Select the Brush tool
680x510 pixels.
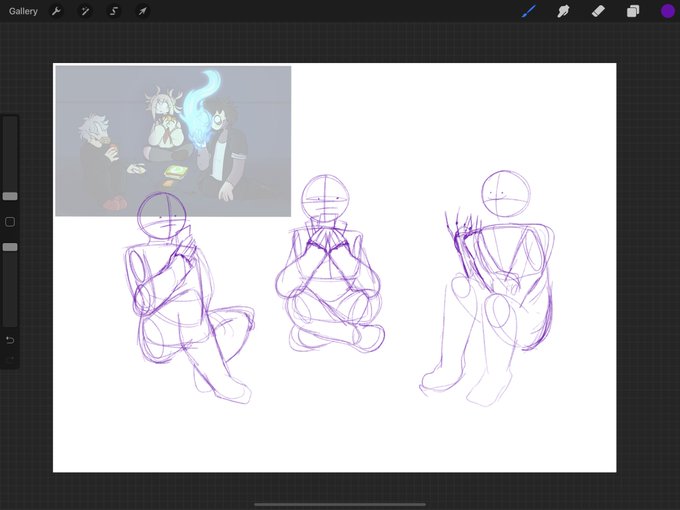529,11
